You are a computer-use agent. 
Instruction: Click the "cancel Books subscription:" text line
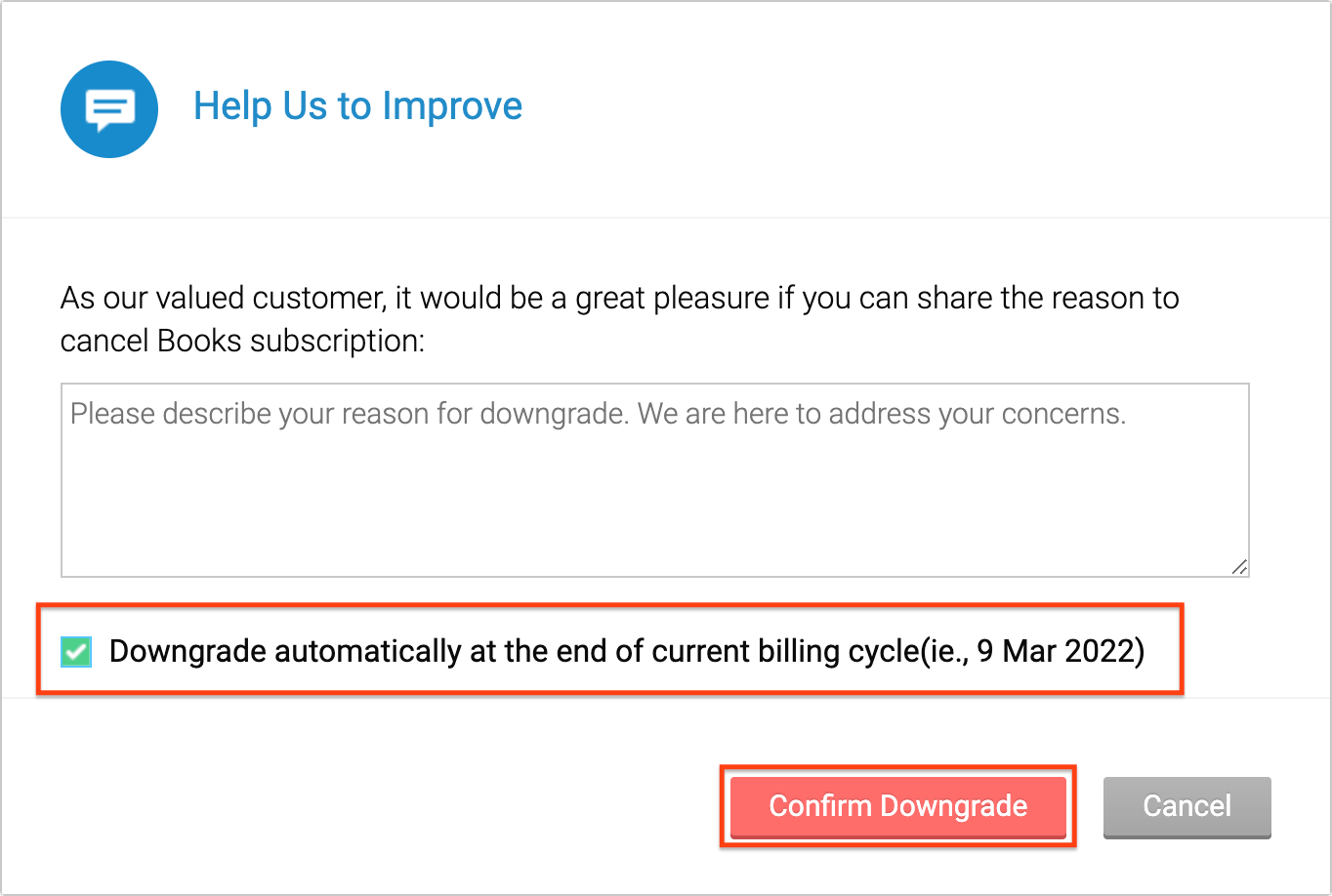click(242, 341)
